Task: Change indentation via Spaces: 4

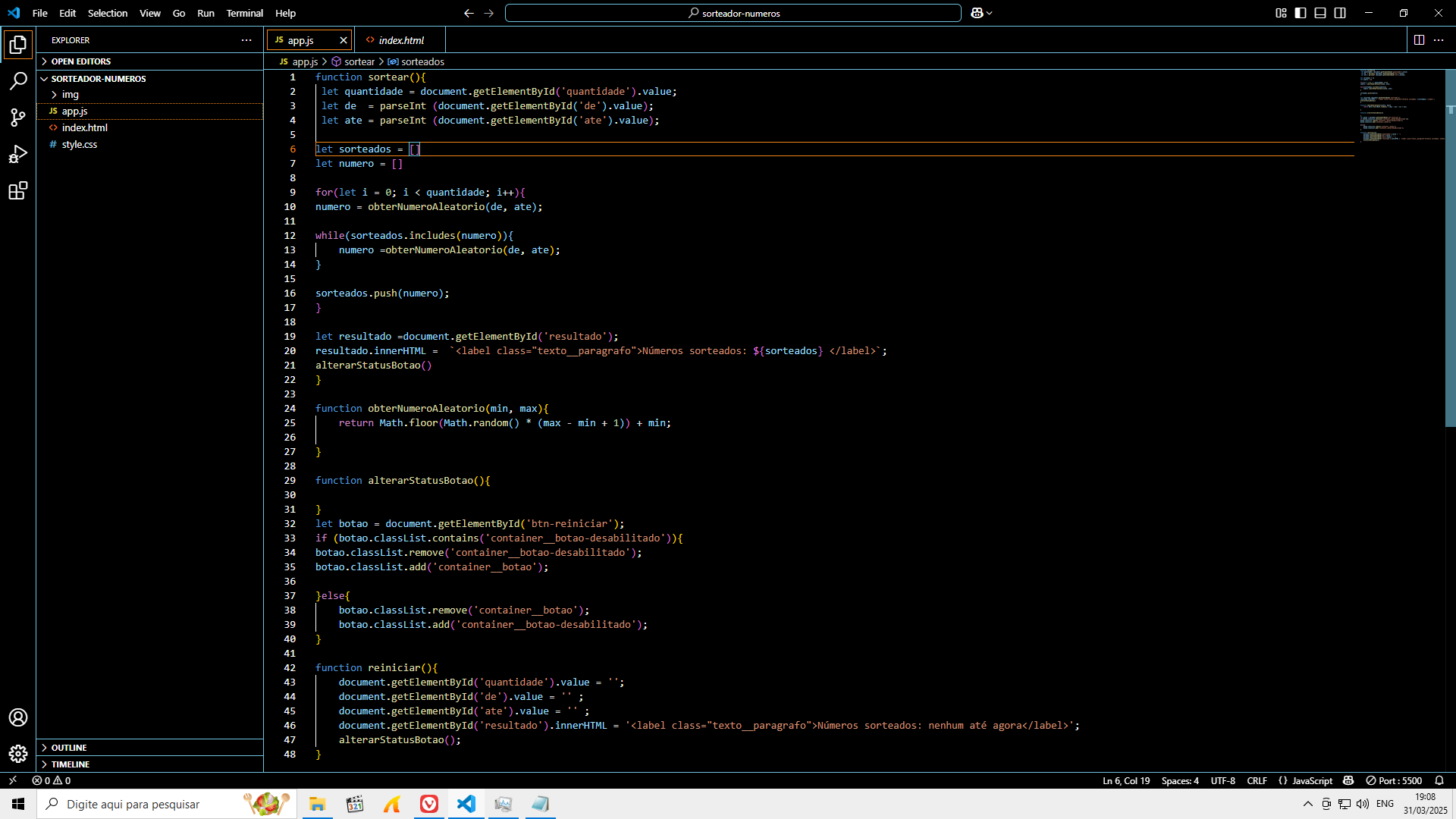Action: click(1180, 780)
